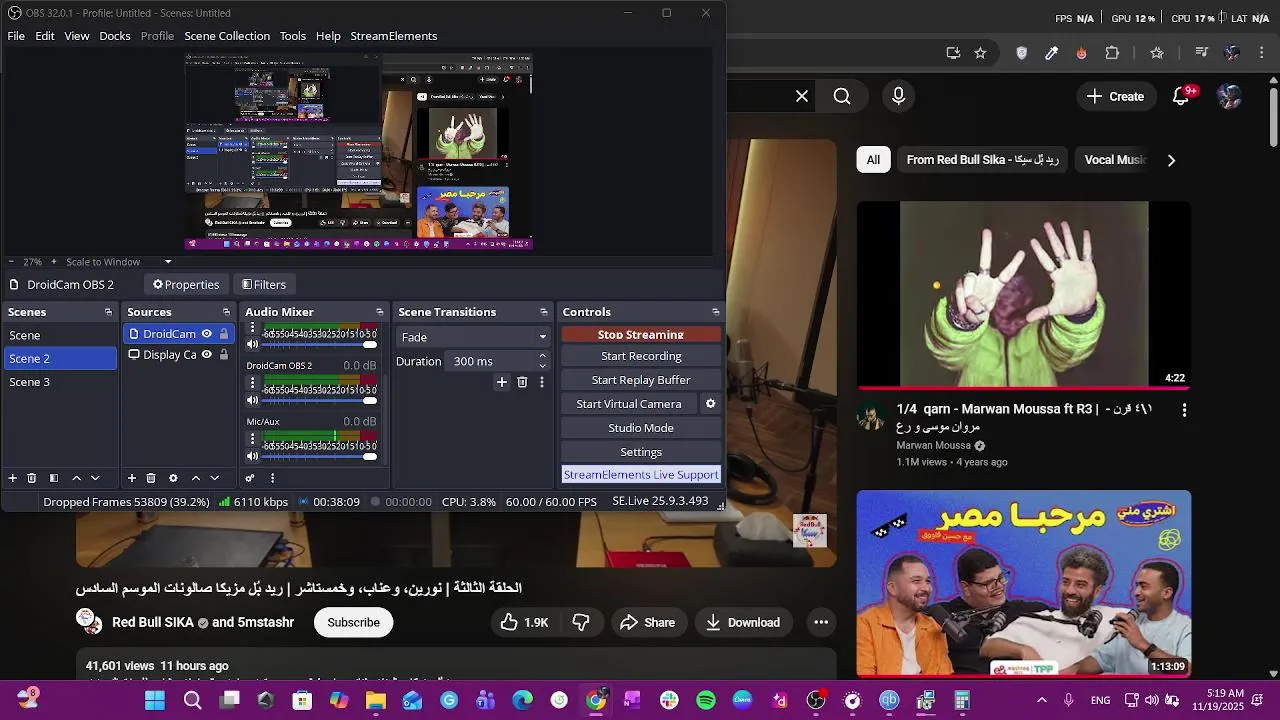Stop Streaming in OBS Controls

point(641,335)
